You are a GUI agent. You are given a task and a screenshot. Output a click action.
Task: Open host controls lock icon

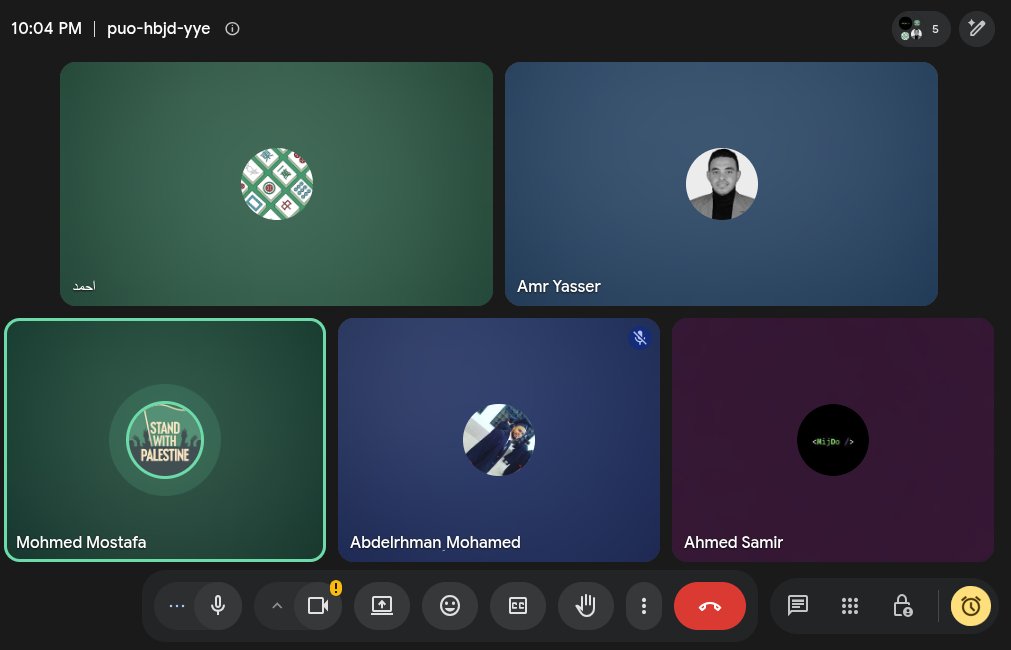[902, 606]
